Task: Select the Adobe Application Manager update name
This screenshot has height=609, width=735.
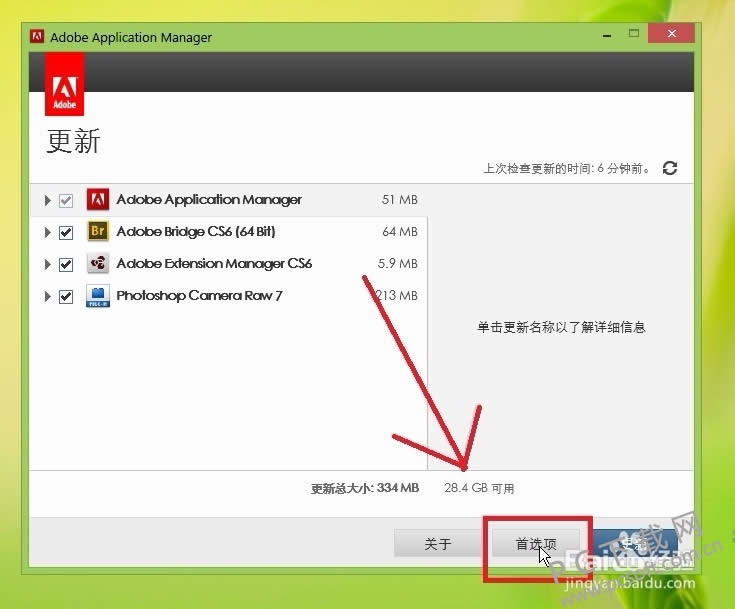Action: pyautogui.click(x=209, y=200)
